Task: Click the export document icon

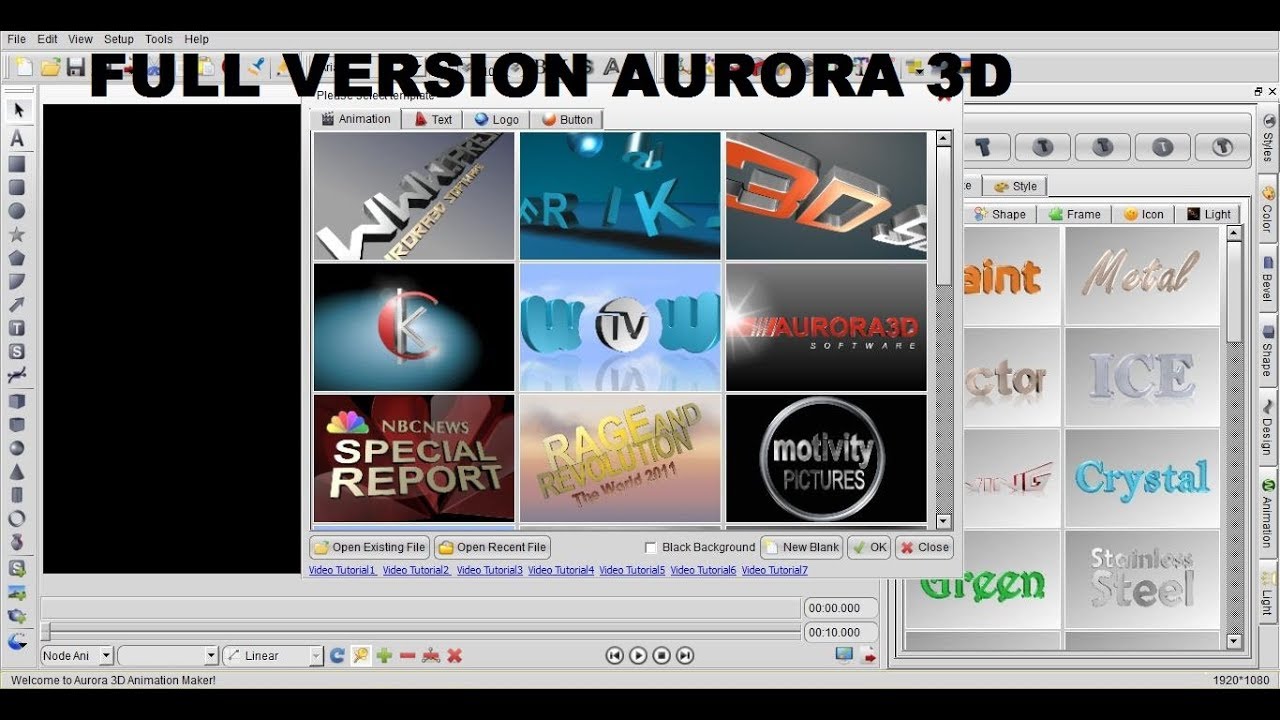Action: 868,655
